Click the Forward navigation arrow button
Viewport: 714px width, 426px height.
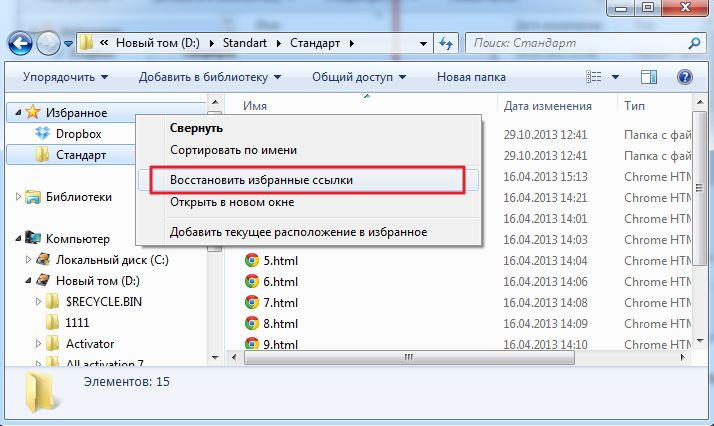pyautogui.click(x=48, y=43)
